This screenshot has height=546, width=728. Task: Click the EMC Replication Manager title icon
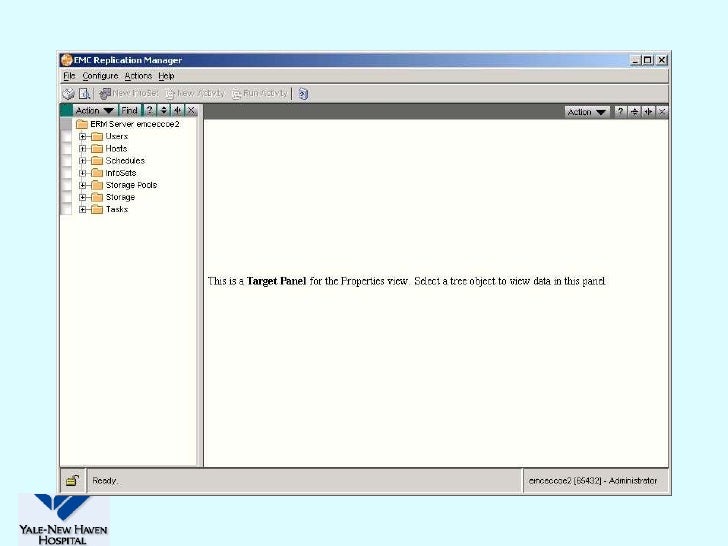[67, 60]
